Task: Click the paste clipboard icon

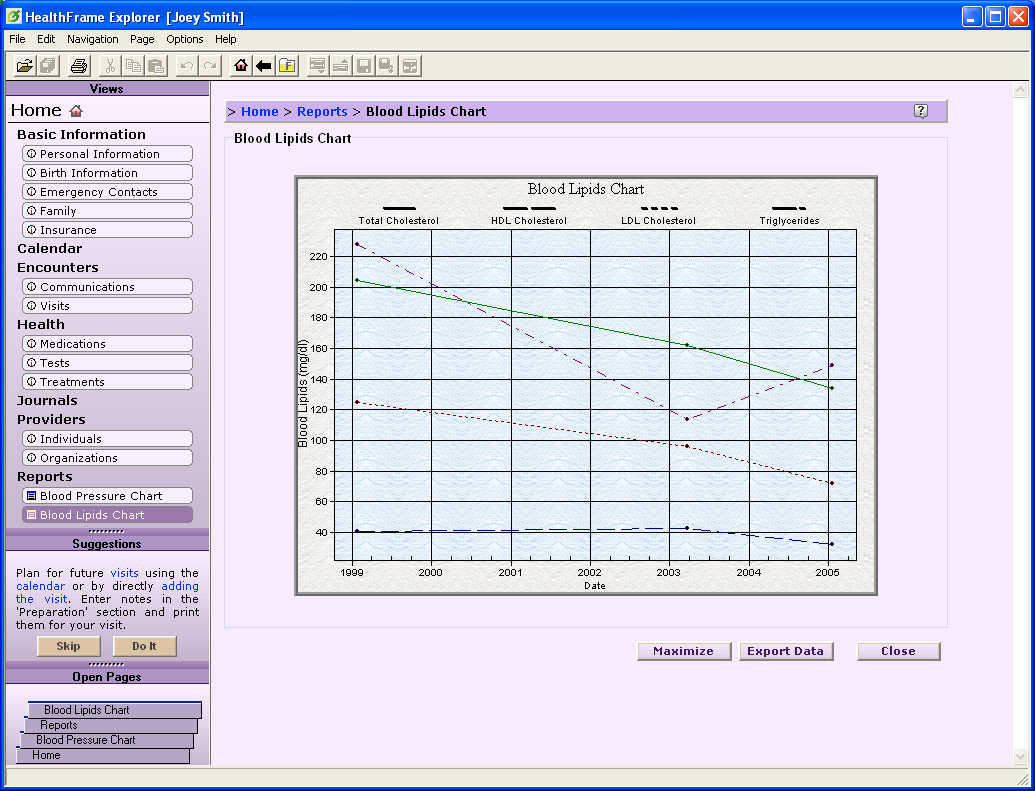Action: pos(156,66)
